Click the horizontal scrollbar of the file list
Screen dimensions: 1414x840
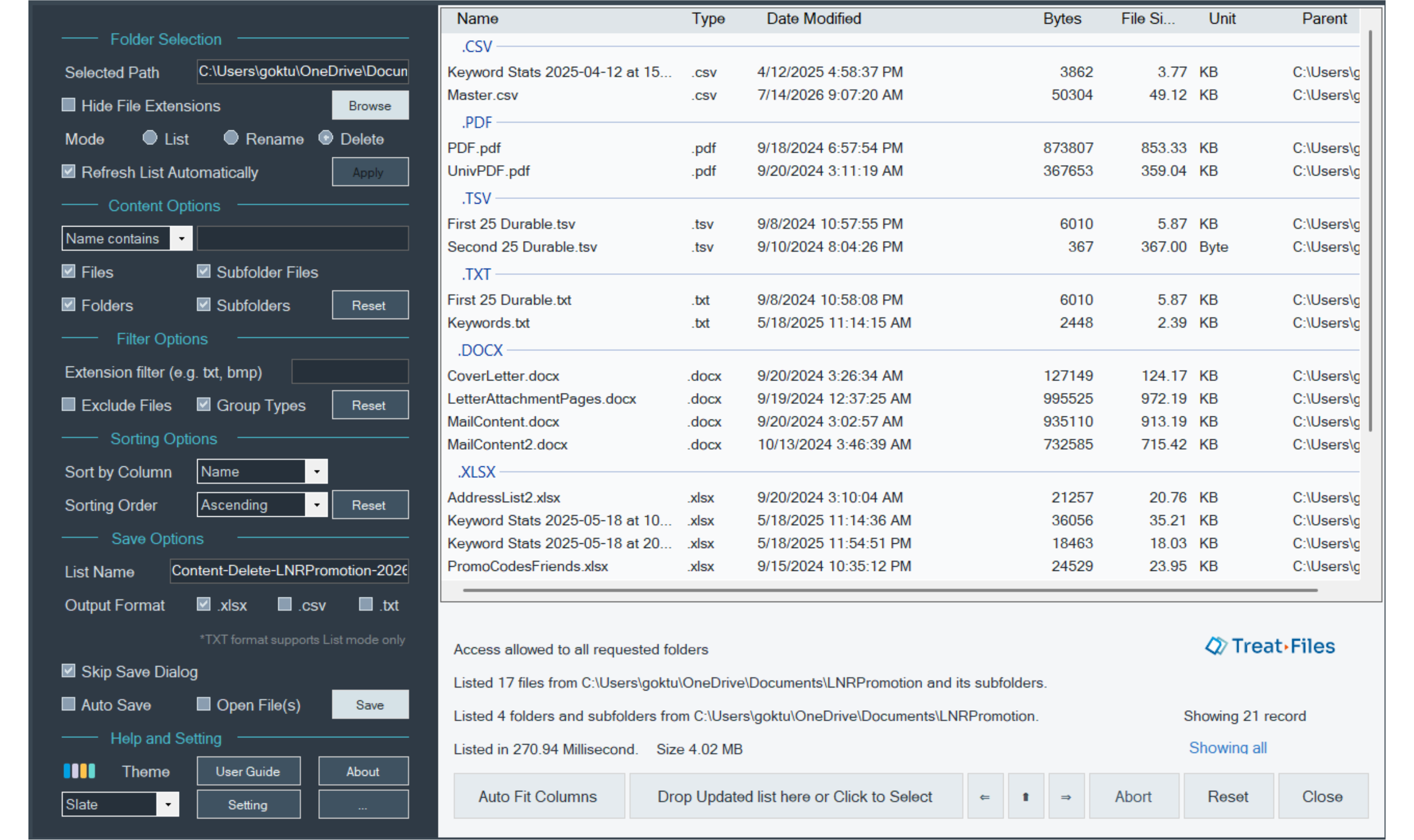click(x=890, y=590)
